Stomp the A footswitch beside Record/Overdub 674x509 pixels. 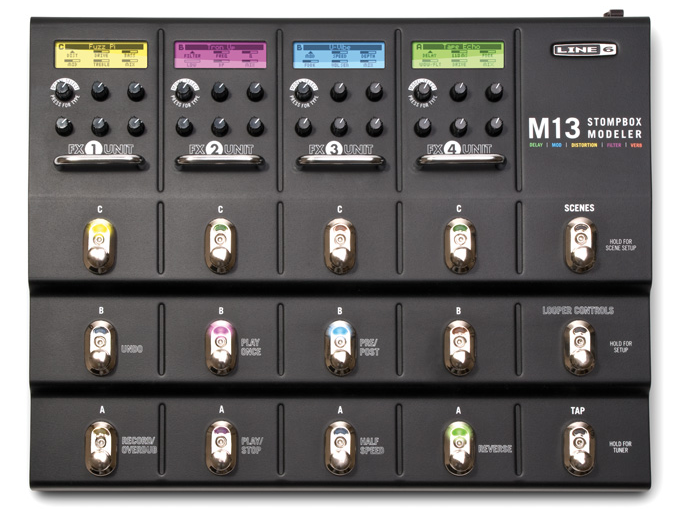click(101, 448)
